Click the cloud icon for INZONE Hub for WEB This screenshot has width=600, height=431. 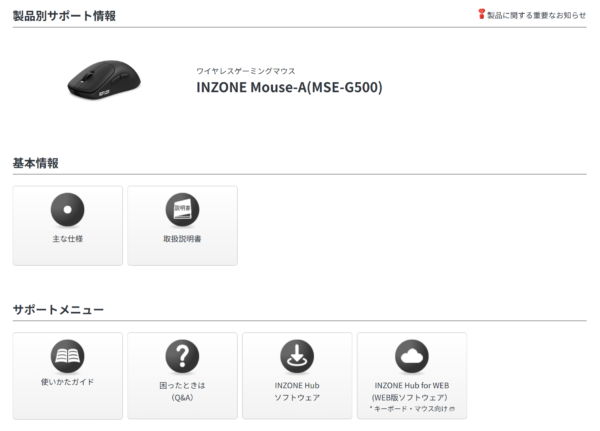point(412,355)
